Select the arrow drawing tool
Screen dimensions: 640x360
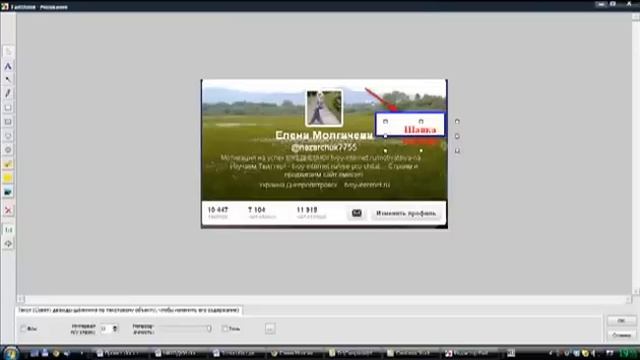8,80
